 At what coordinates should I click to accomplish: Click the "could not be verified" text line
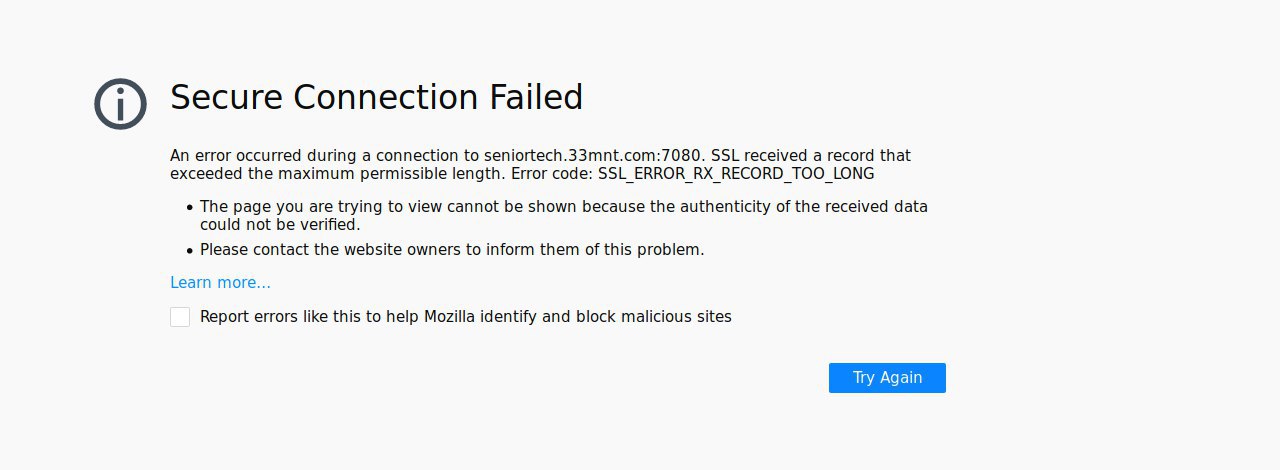280,225
